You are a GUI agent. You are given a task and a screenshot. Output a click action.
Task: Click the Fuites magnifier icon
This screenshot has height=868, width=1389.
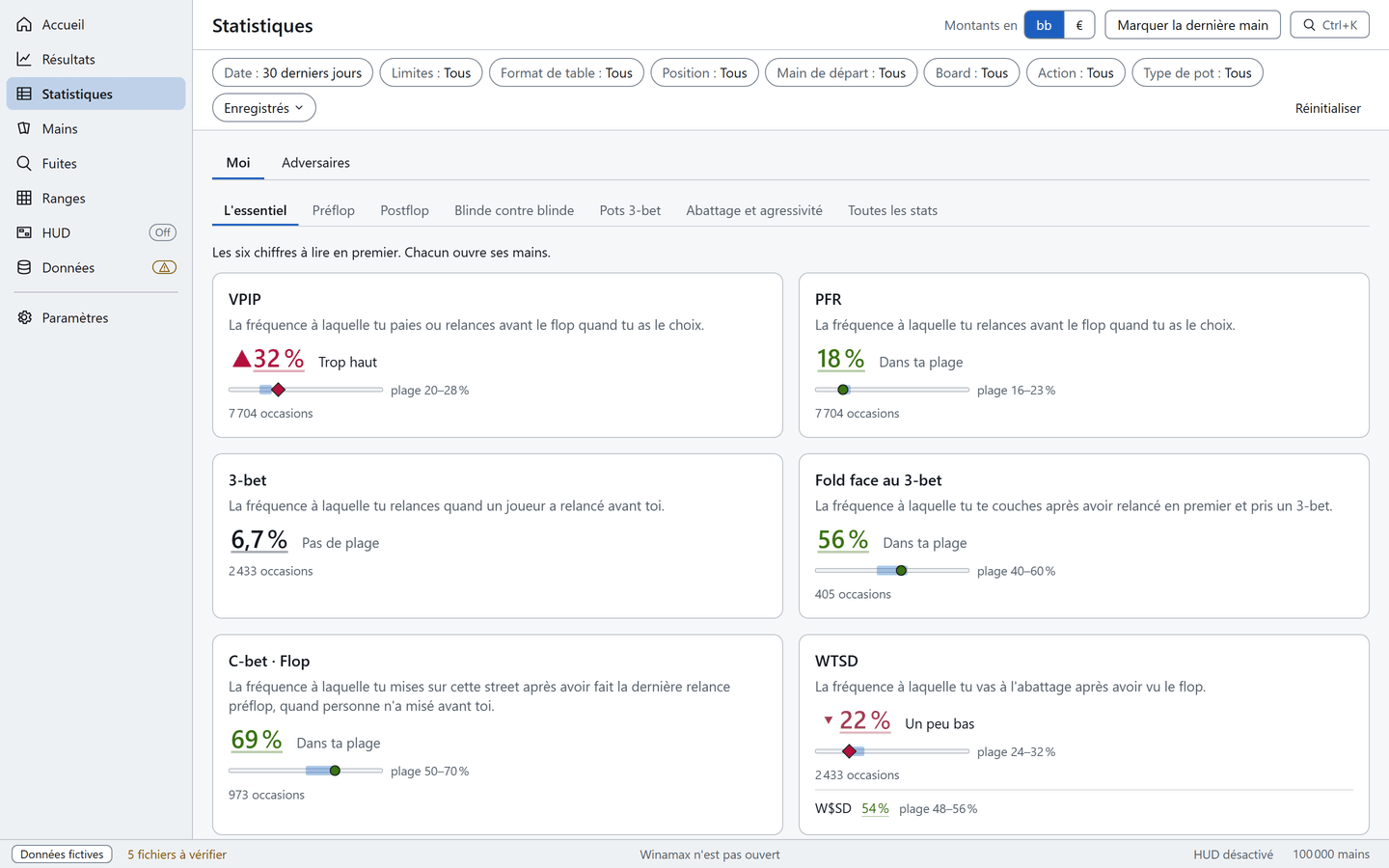[x=24, y=163]
